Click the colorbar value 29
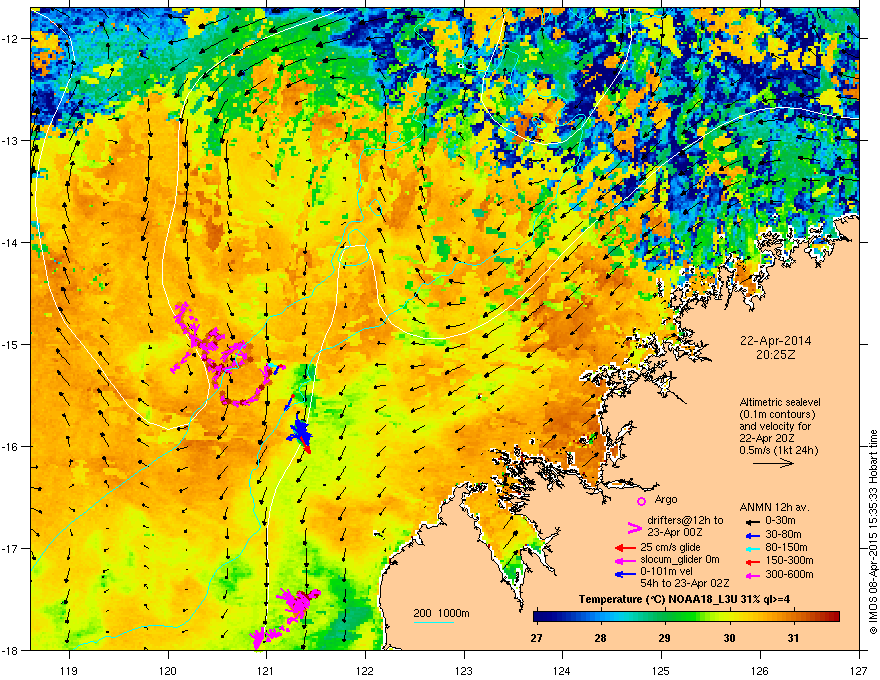The image size is (880, 680). click(x=664, y=638)
